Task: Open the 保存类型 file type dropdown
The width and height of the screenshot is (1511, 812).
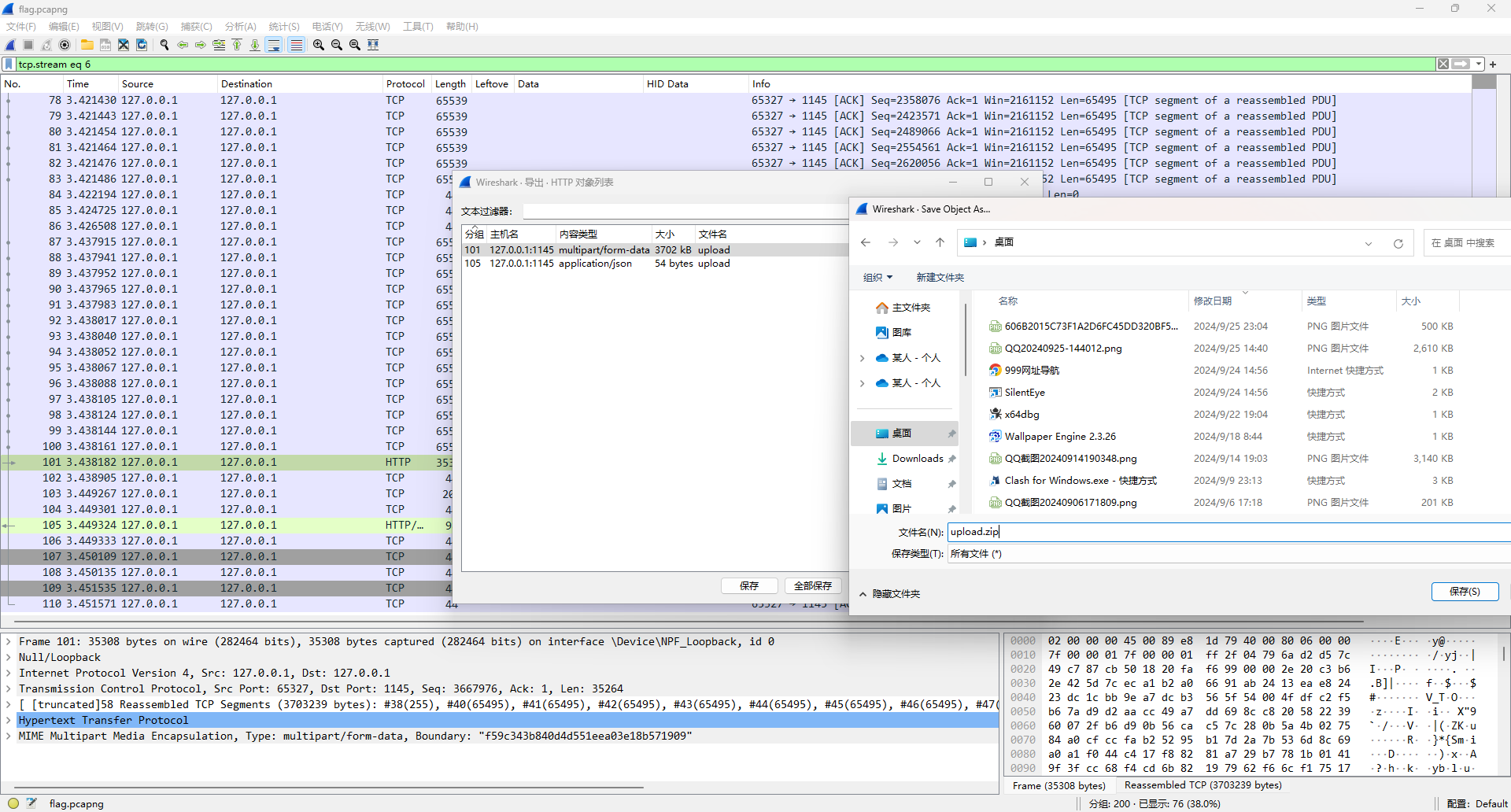Action: click(x=1228, y=554)
